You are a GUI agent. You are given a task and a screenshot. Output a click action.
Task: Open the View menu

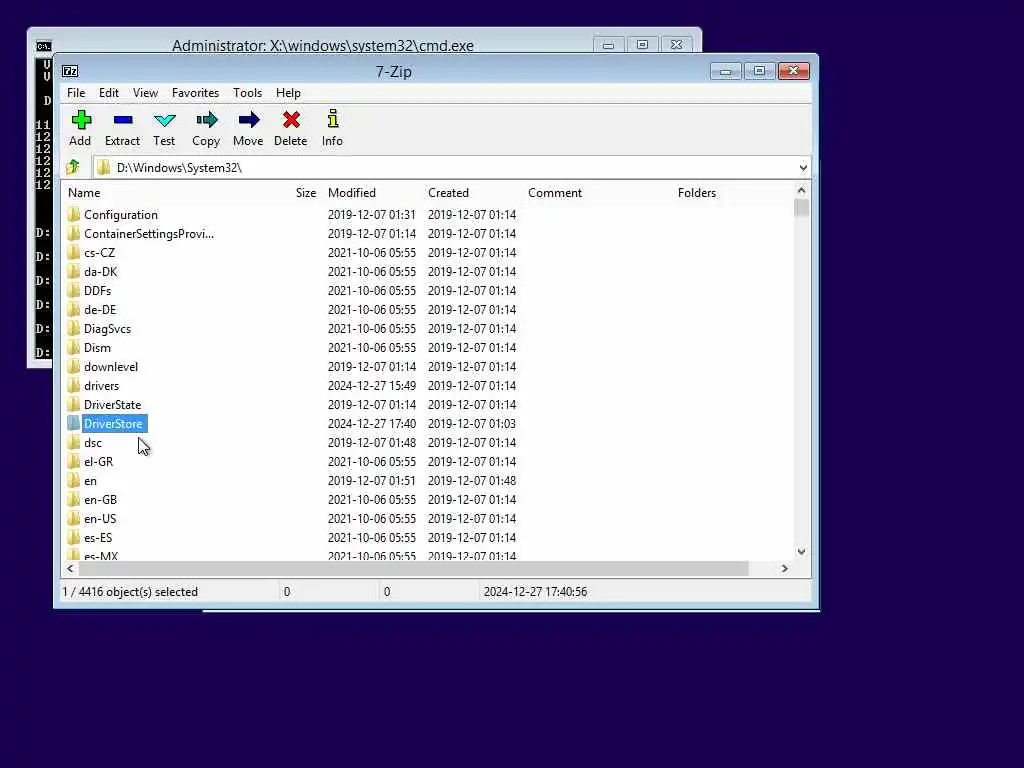coord(145,93)
